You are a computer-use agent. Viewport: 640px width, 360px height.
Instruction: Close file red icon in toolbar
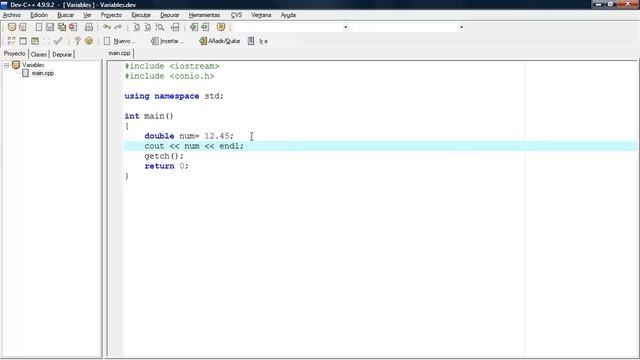coord(73,27)
